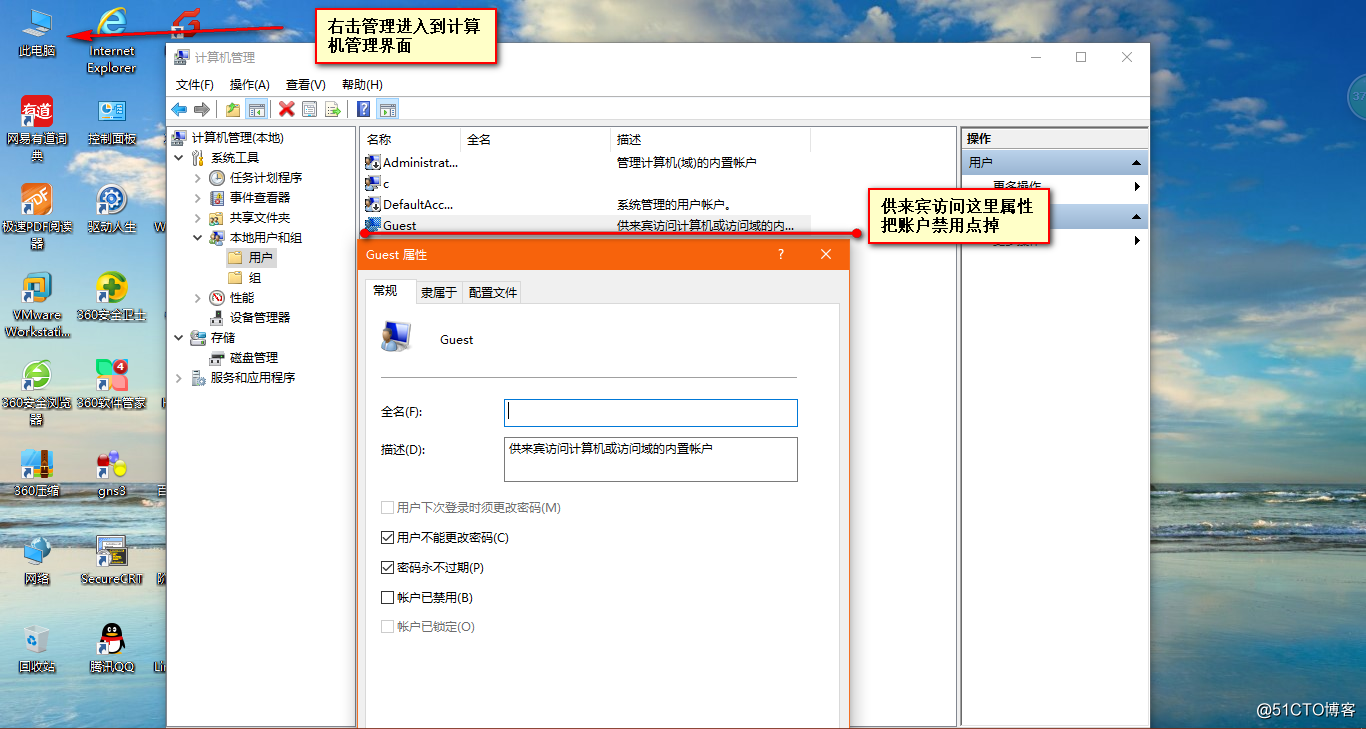Image resolution: width=1366 pixels, height=729 pixels.
Task: Open 360软件管家 desktop icon
Action: point(112,384)
